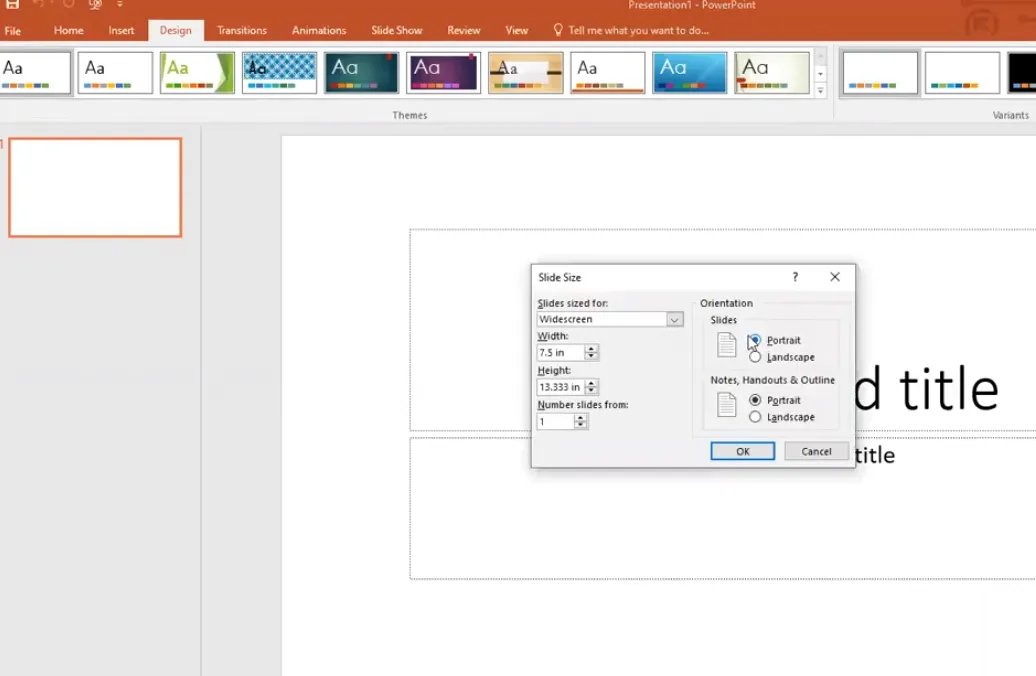This screenshot has width=1036, height=676.
Task: Click the Save icon in quick access toolbar
Action: tap(13, 4)
